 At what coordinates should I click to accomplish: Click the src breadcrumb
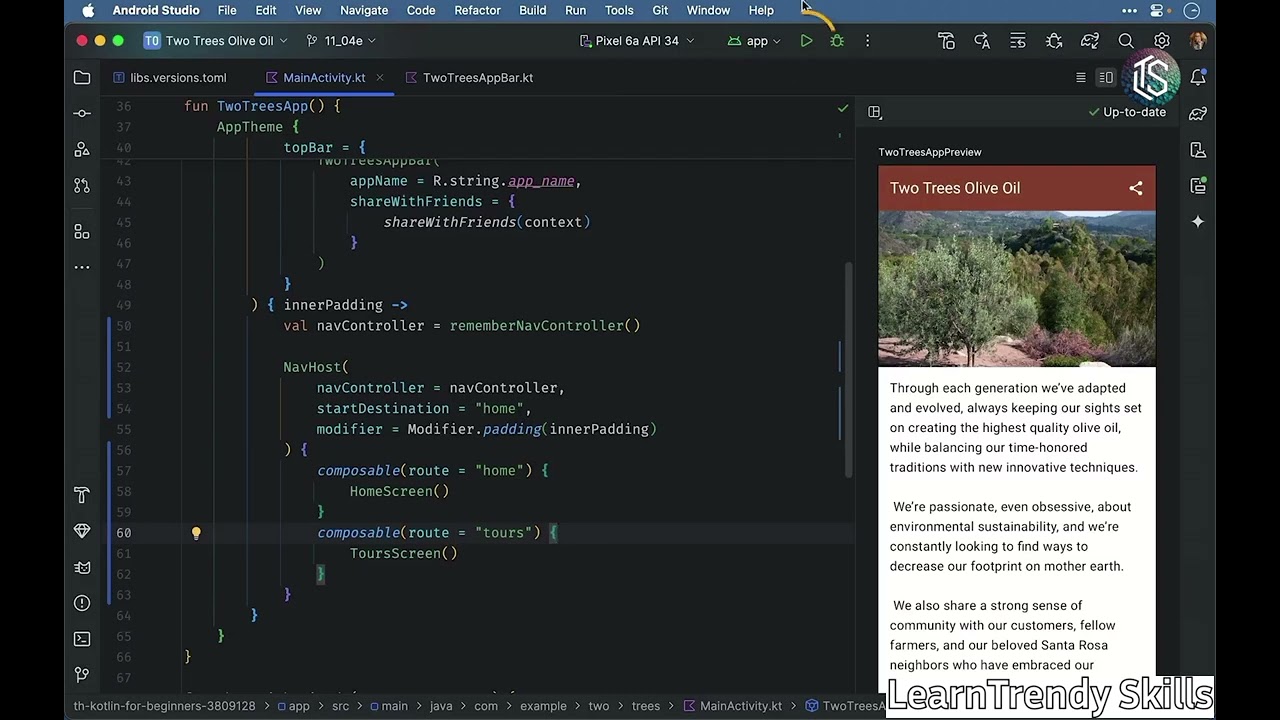(x=342, y=706)
